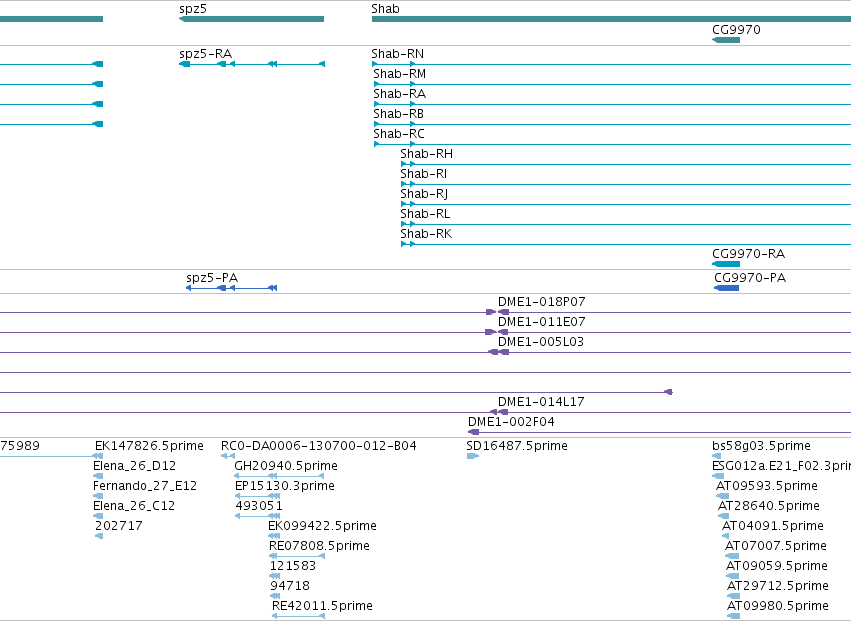Image resolution: width=851 pixels, height=621 pixels.
Task: Select the DME1-005L03 feature
Action: click(541, 342)
